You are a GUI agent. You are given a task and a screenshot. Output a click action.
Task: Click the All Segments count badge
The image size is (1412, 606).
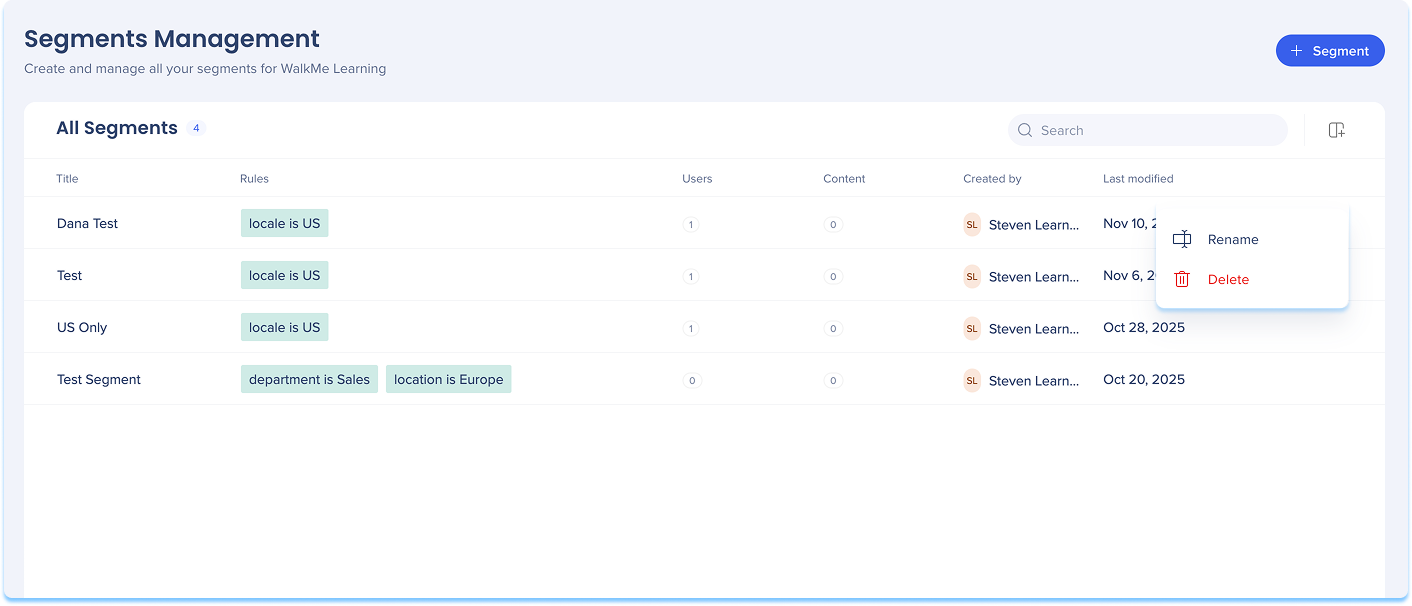tap(196, 128)
